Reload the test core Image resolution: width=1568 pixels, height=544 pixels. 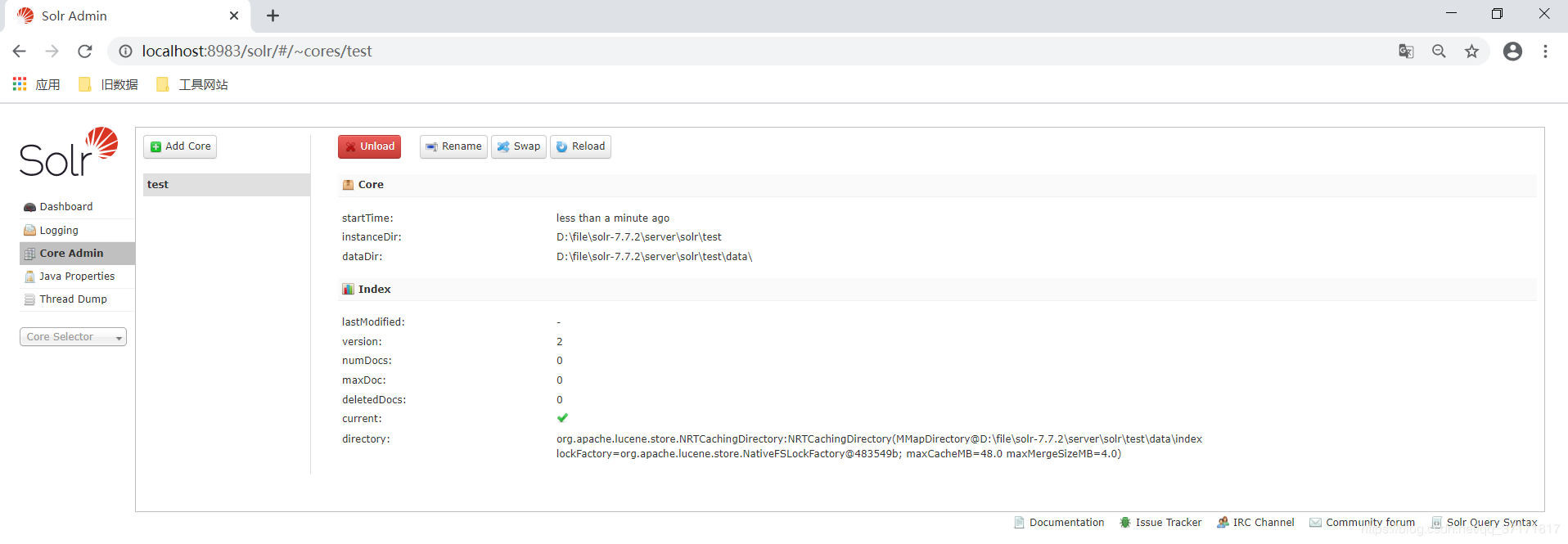point(580,146)
